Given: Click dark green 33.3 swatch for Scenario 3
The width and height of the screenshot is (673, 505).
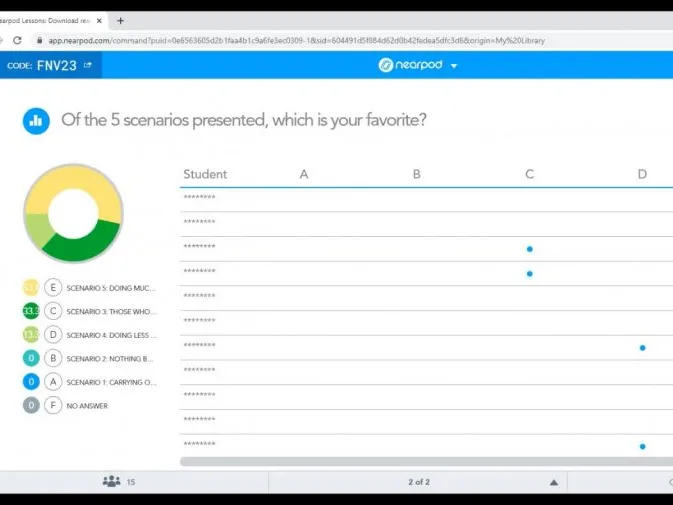Looking at the screenshot, I should click(x=31, y=311).
